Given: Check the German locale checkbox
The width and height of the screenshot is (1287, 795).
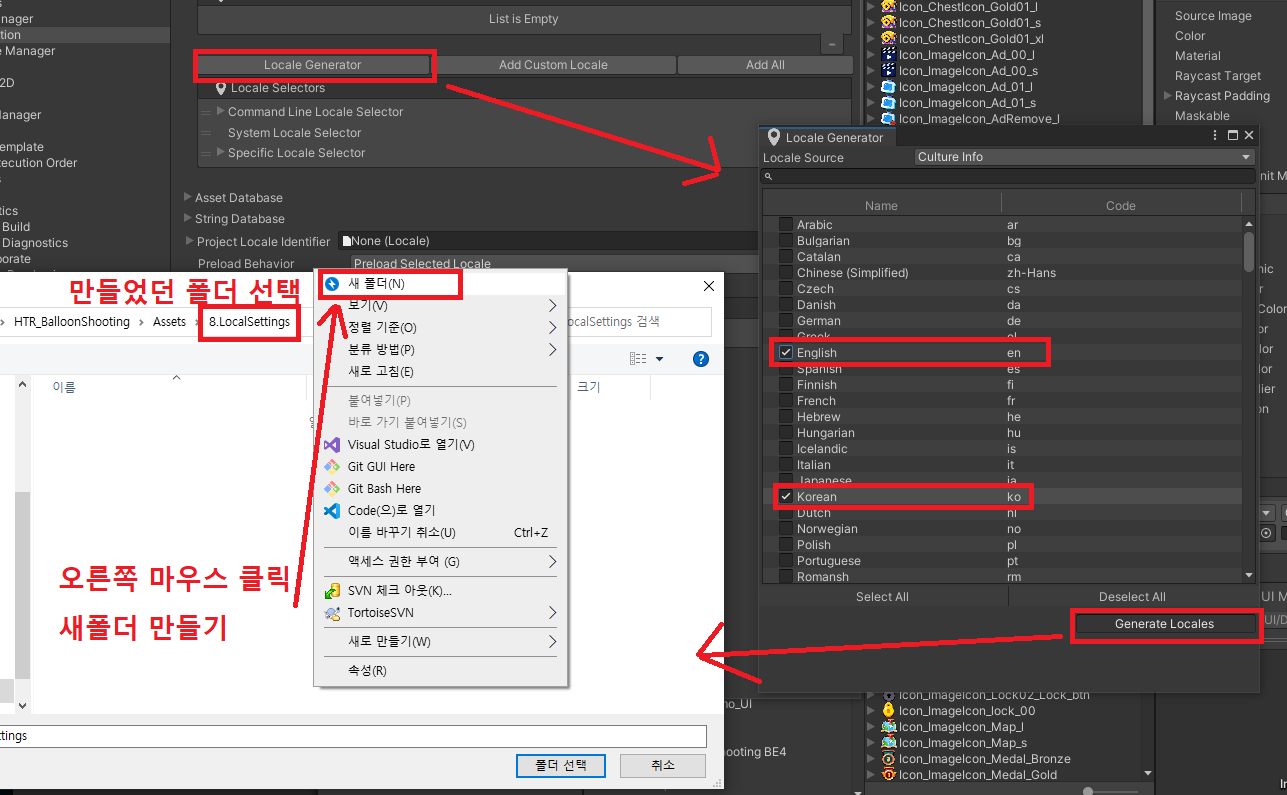Looking at the screenshot, I should point(786,321).
